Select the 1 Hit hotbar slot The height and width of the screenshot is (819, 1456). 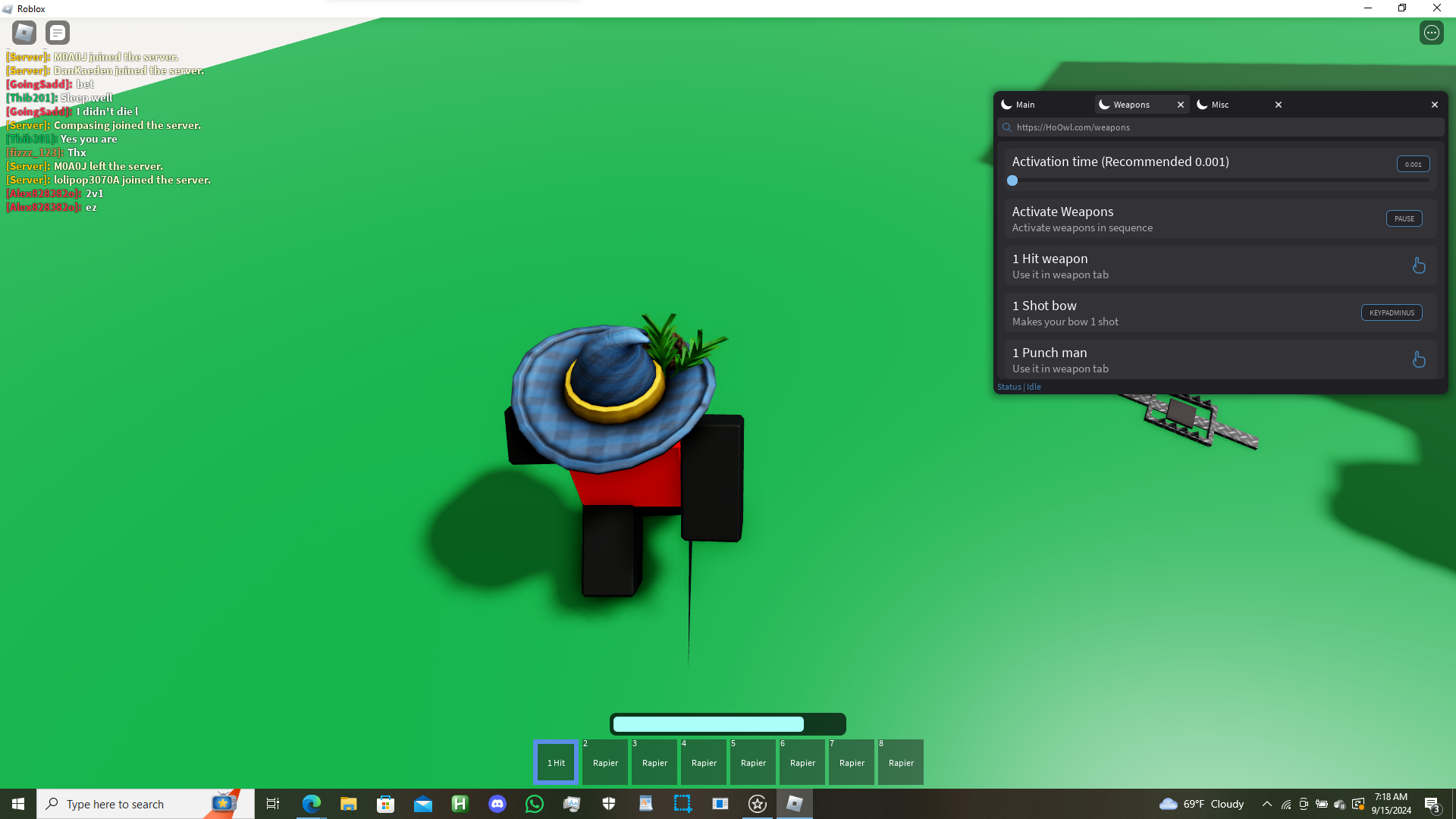[557, 762]
